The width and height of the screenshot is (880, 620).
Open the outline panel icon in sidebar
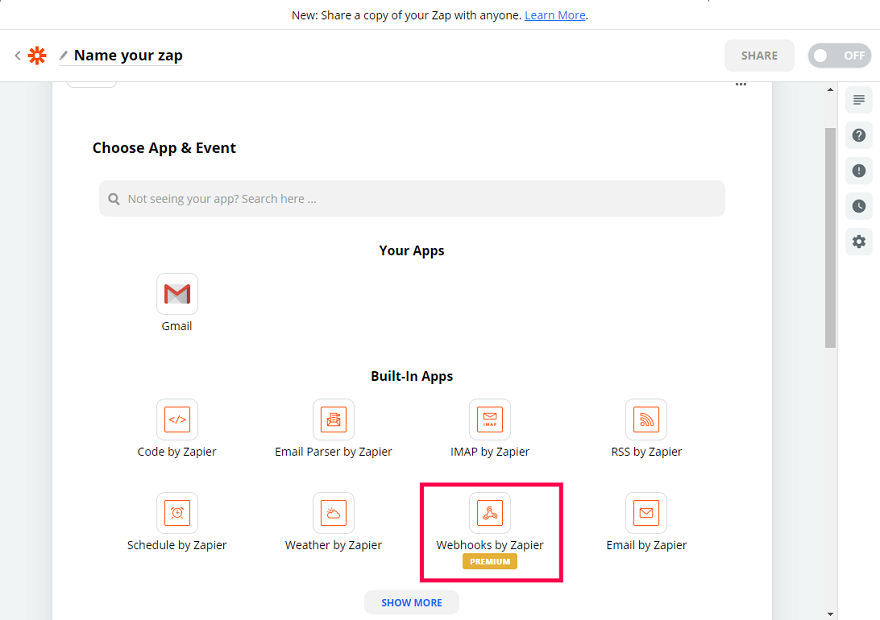coord(859,100)
